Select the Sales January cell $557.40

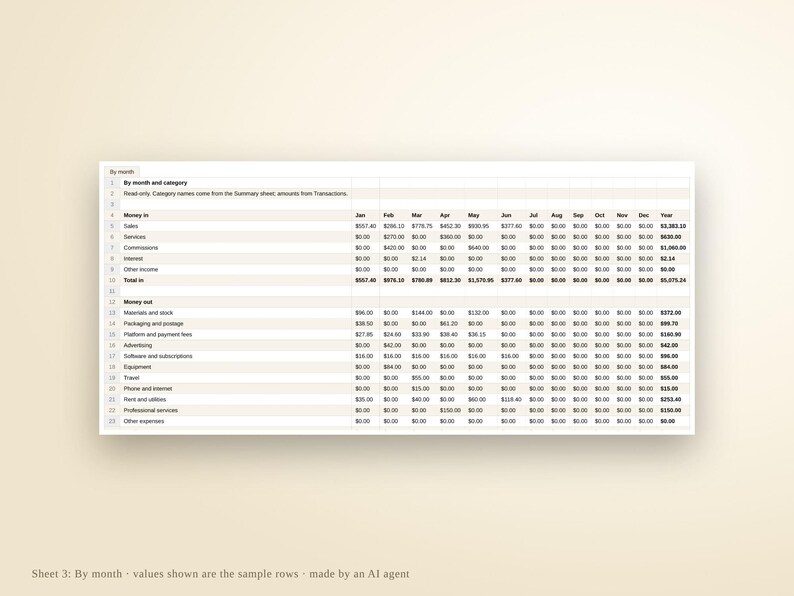(x=366, y=226)
